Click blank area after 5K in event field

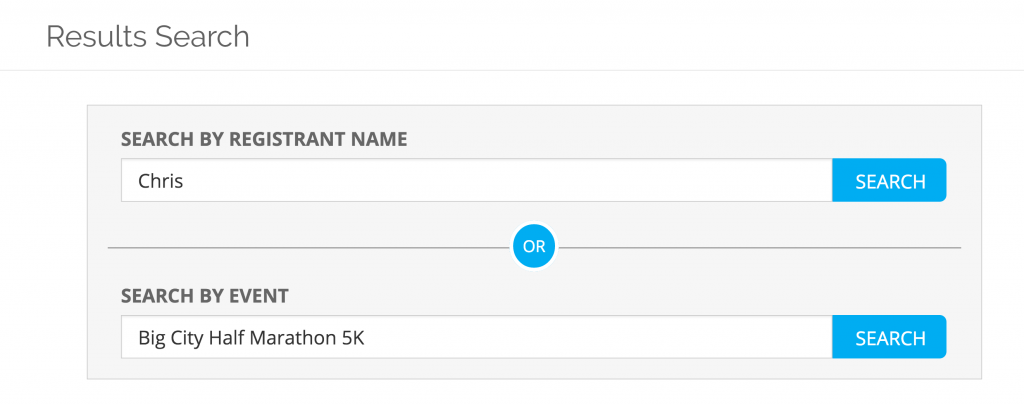[600, 338]
